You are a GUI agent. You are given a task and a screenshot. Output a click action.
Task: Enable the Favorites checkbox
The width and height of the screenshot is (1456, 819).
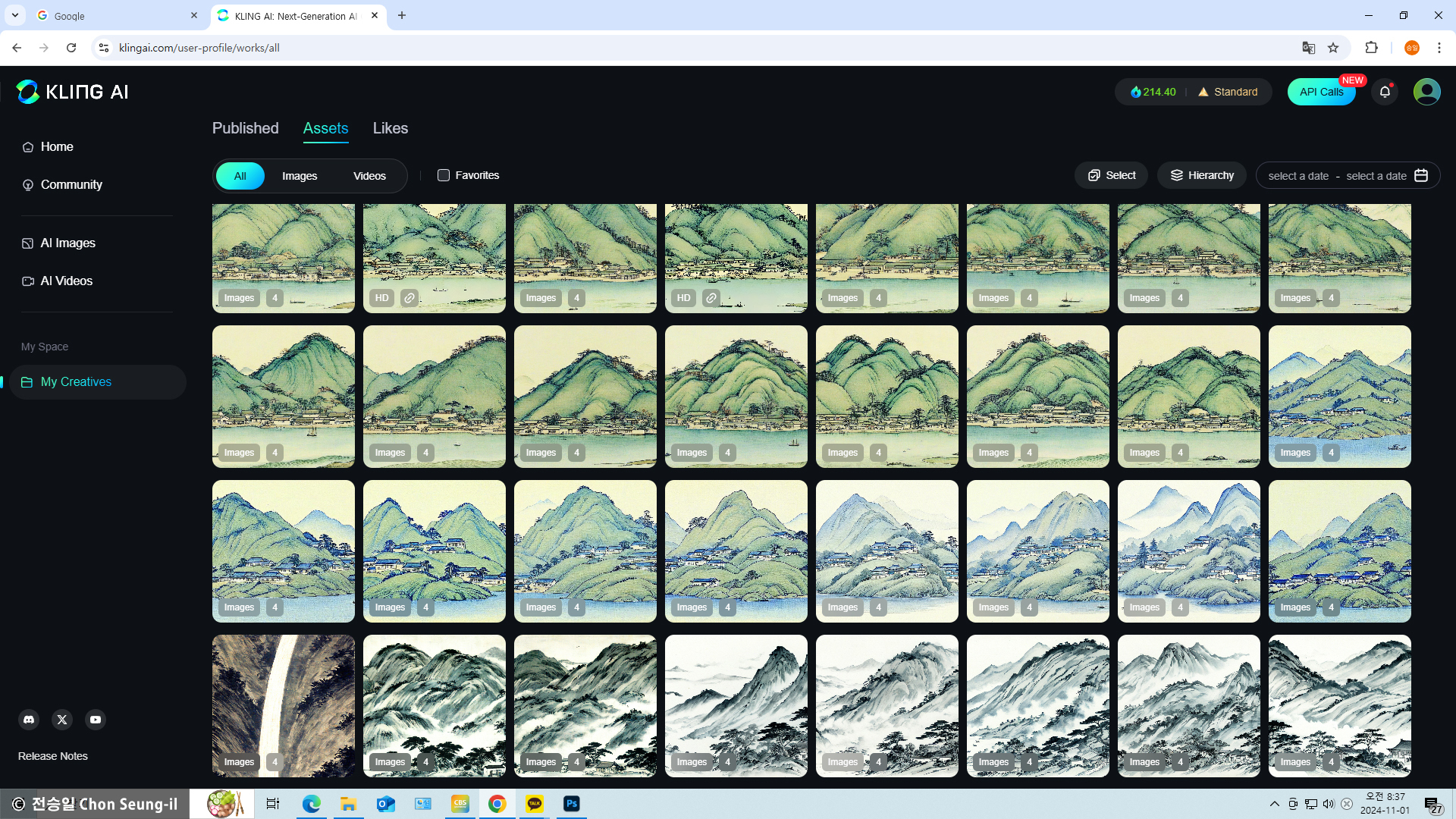[x=444, y=175]
